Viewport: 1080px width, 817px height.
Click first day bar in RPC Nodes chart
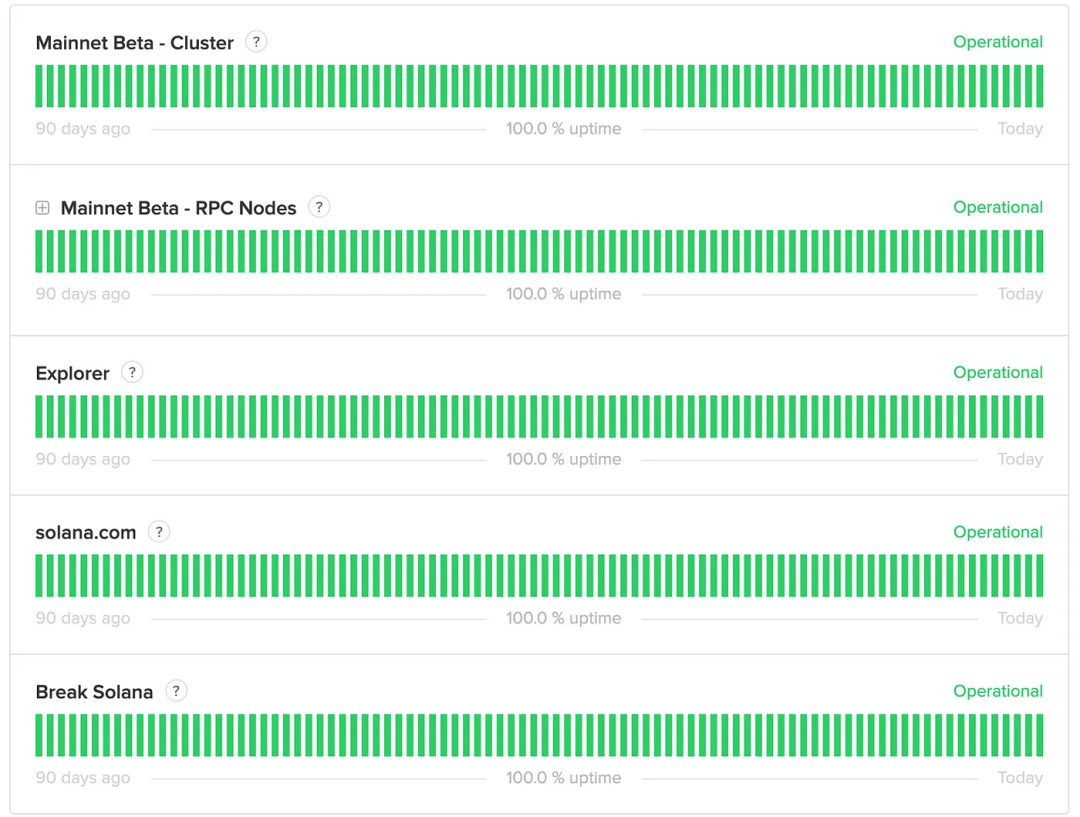(39, 251)
